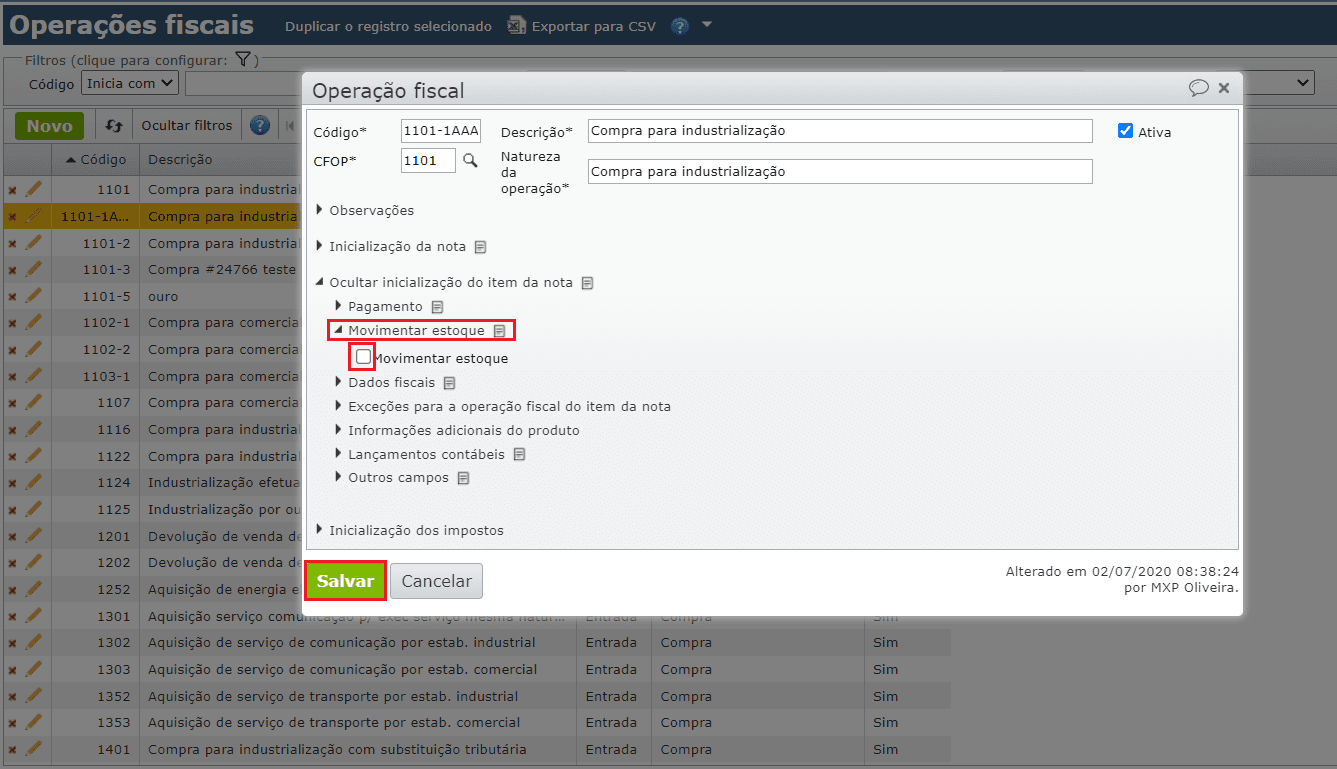Image resolution: width=1337 pixels, height=769 pixels.
Task: Click the 'Entrada' cell in row 1352
Action: point(611,696)
